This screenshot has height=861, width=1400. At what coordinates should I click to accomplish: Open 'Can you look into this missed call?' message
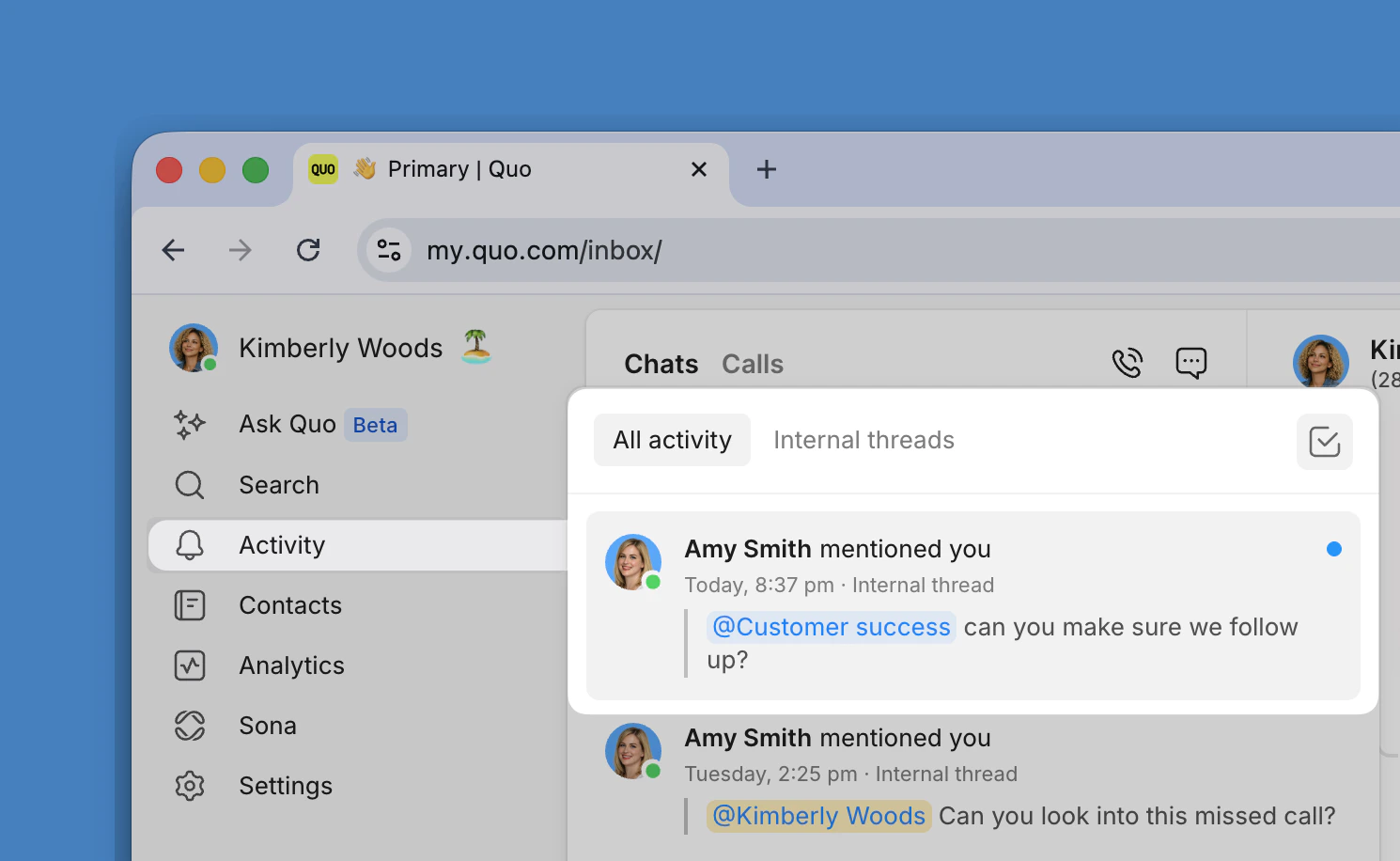pos(1138,816)
